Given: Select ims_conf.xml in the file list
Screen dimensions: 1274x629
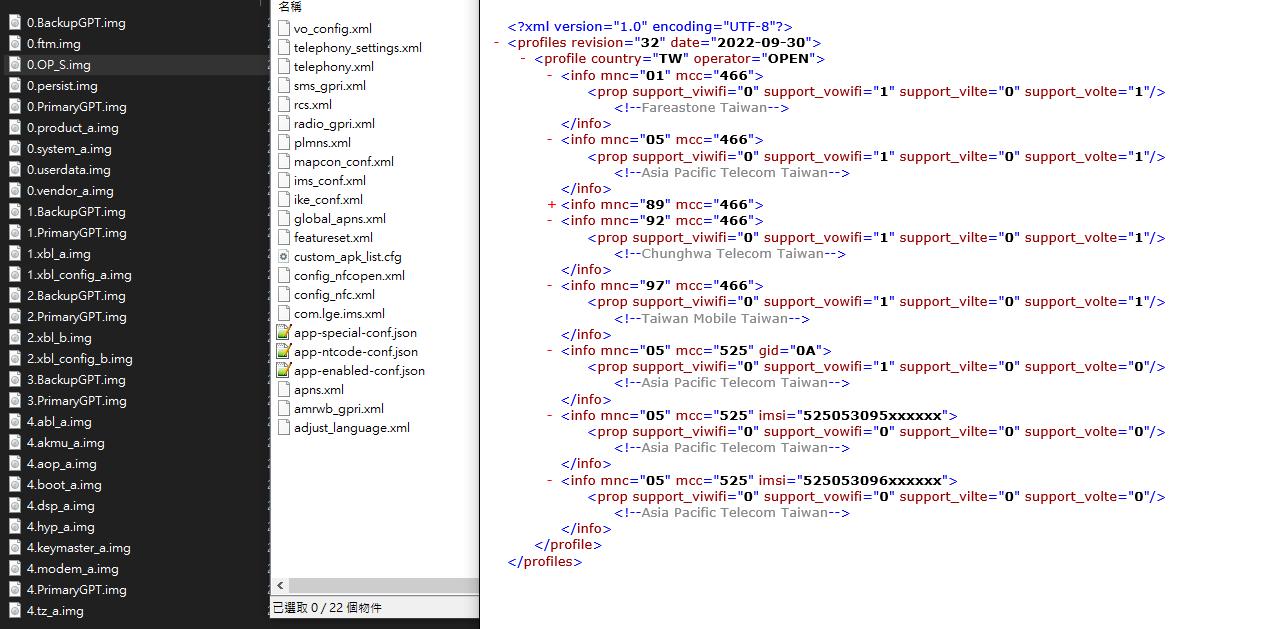Looking at the screenshot, I should [329, 181].
